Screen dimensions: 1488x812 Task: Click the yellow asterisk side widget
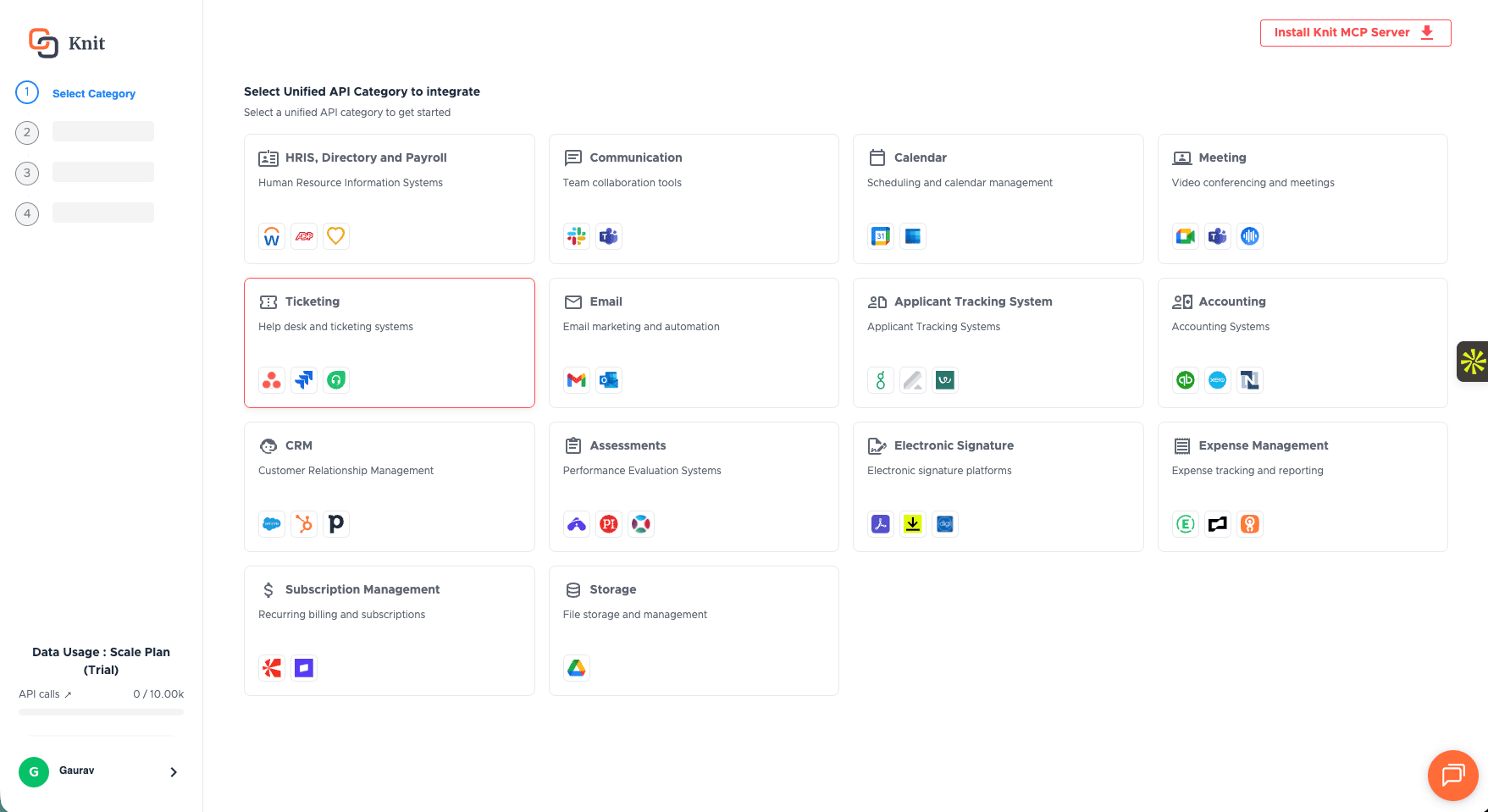point(1473,362)
